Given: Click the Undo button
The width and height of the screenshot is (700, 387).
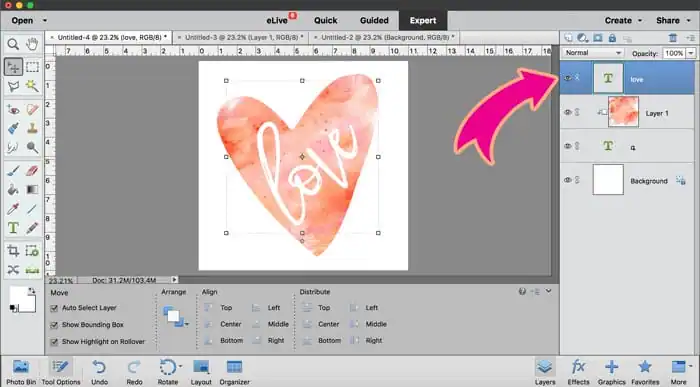Looking at the screenshot, I should (x=99, y=372).
